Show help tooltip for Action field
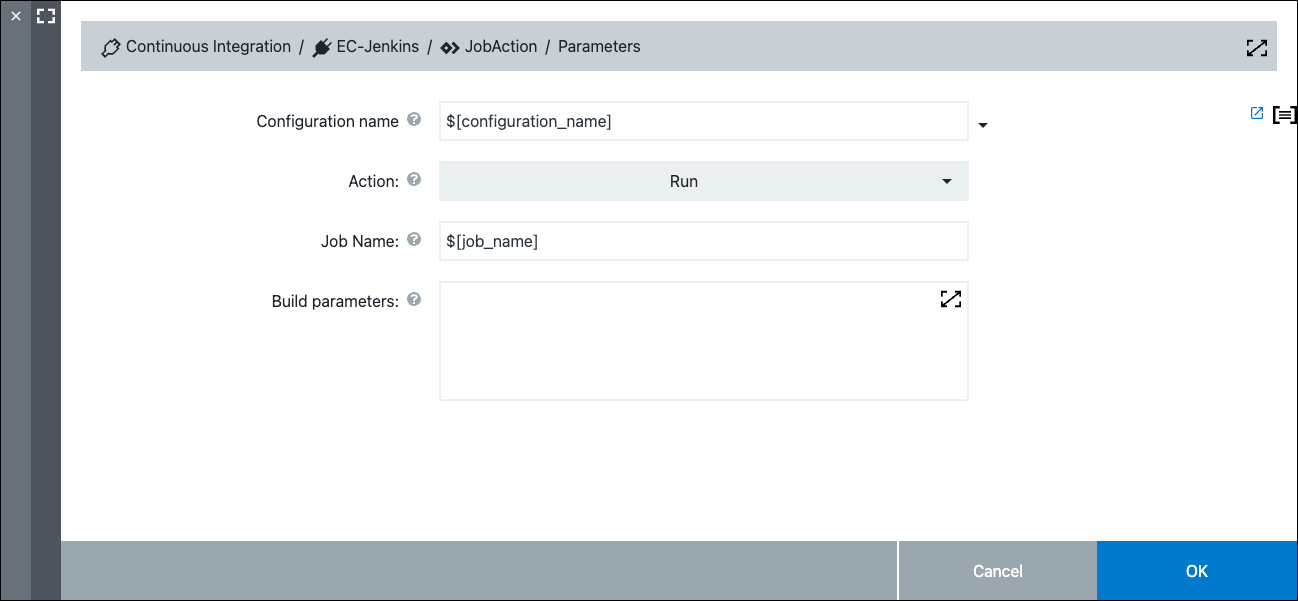 (x=415, y=181)
